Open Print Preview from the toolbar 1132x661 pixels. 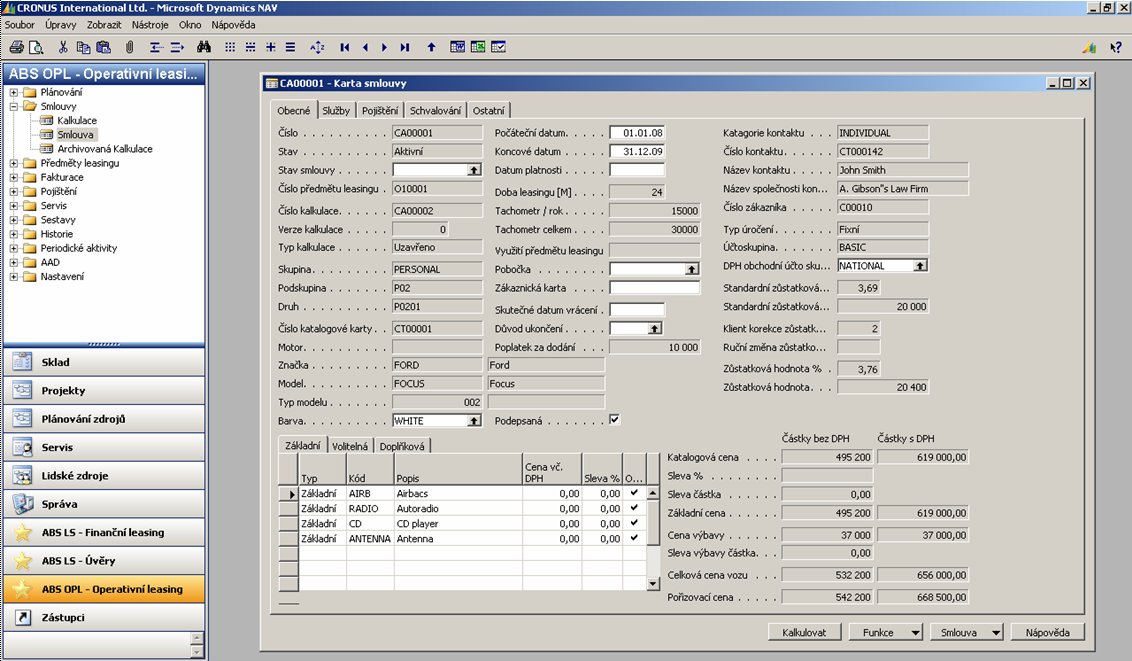[x=35, y=48]
